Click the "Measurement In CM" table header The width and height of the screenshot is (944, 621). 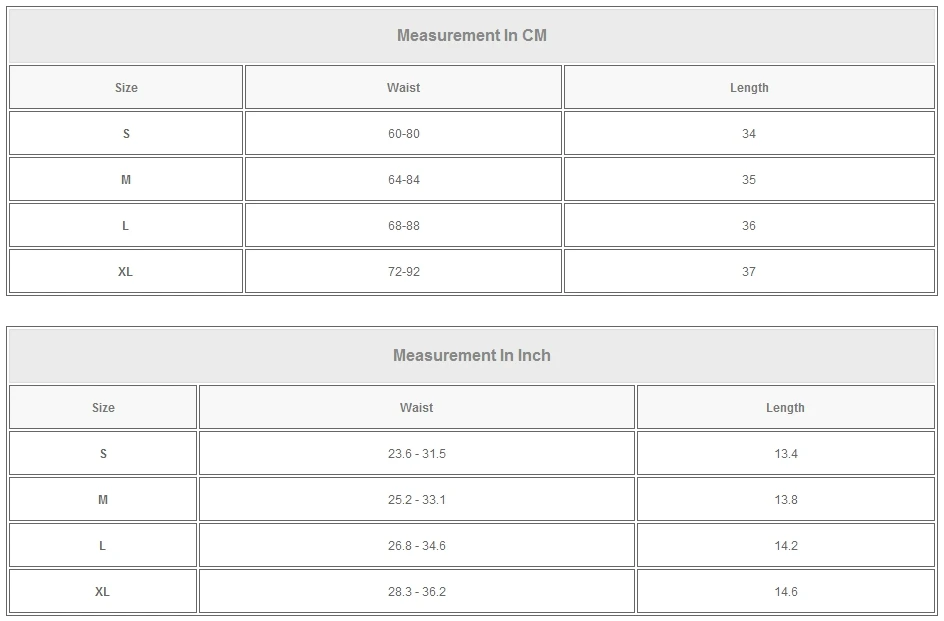tap(472, 36)
